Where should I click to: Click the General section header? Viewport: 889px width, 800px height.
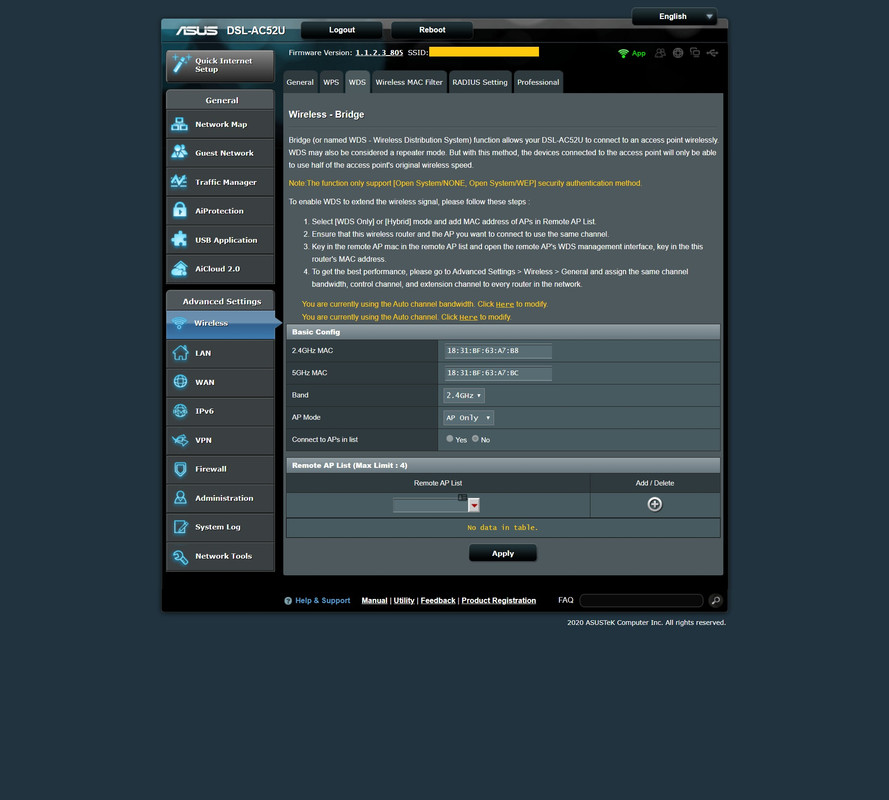(x=220, y=100)
